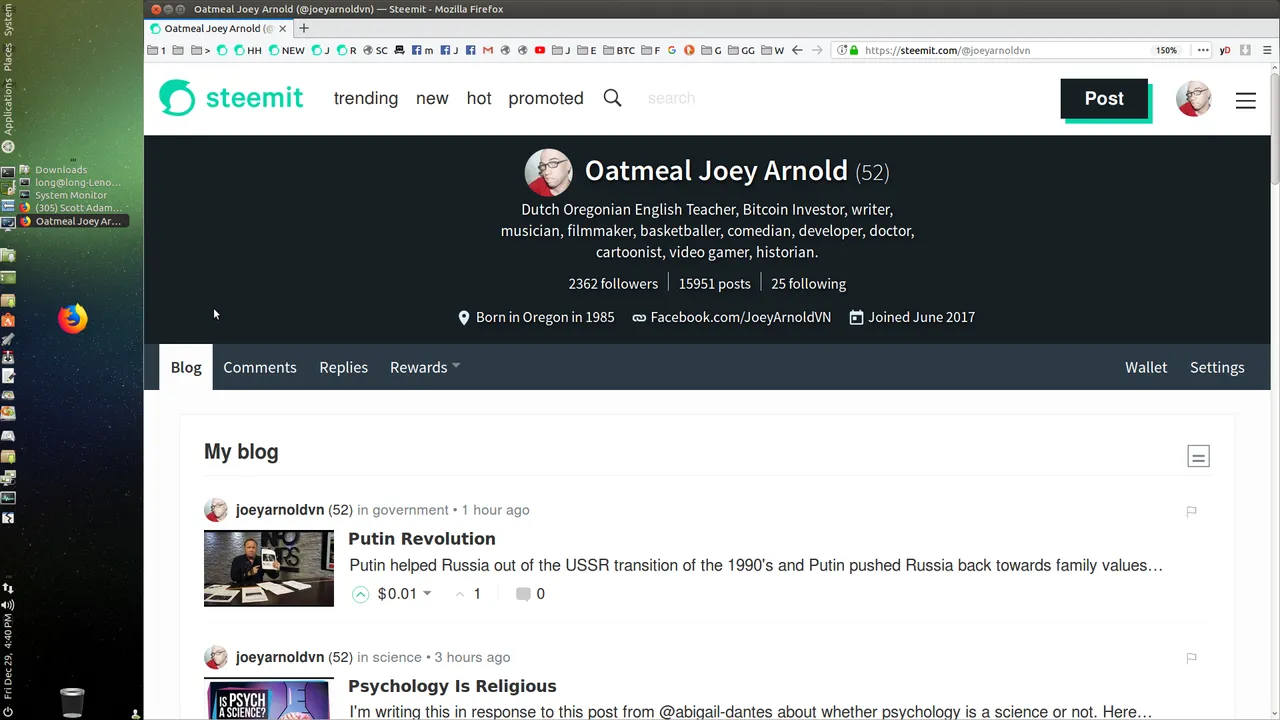Click the yD extension icon

1224,50
